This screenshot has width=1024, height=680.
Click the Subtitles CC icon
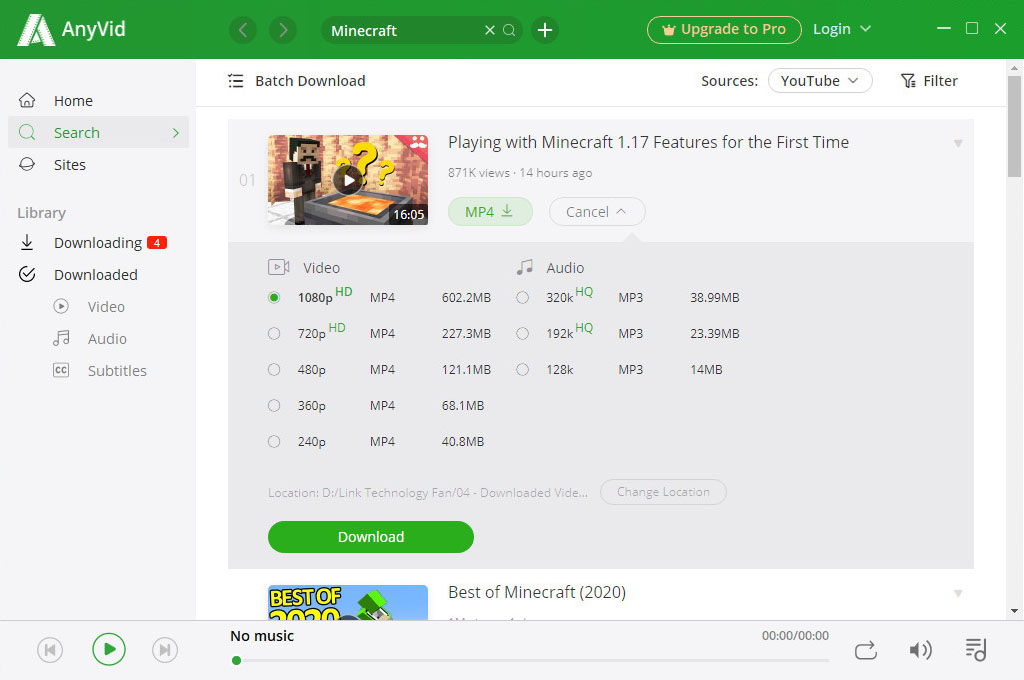61,370
